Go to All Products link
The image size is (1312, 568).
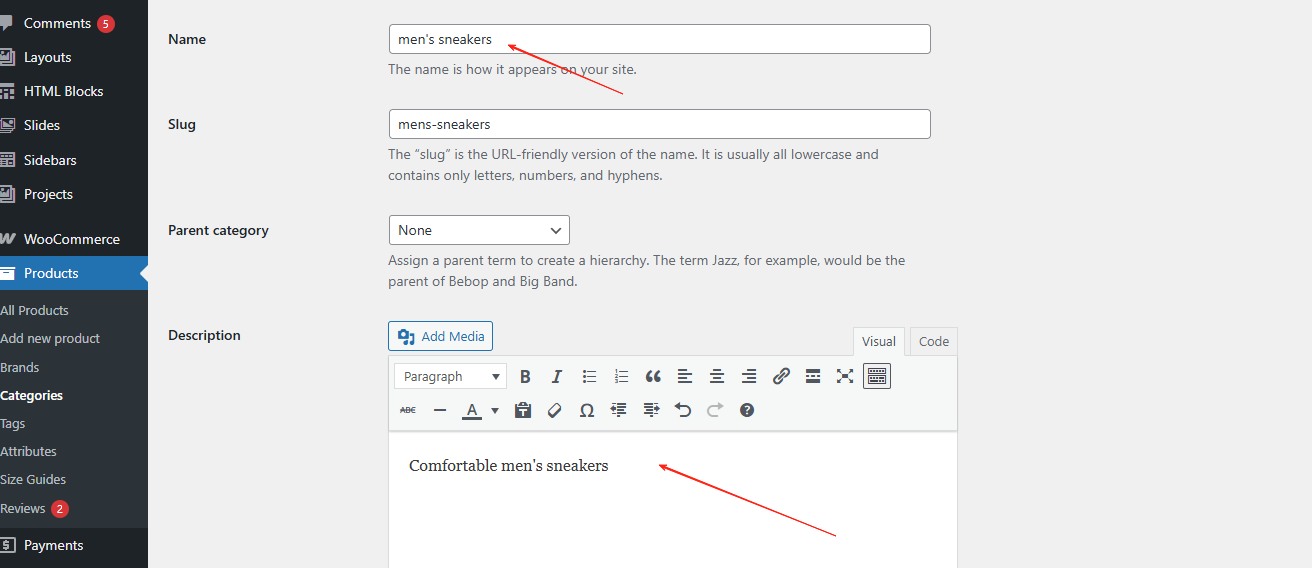[35, 310]
